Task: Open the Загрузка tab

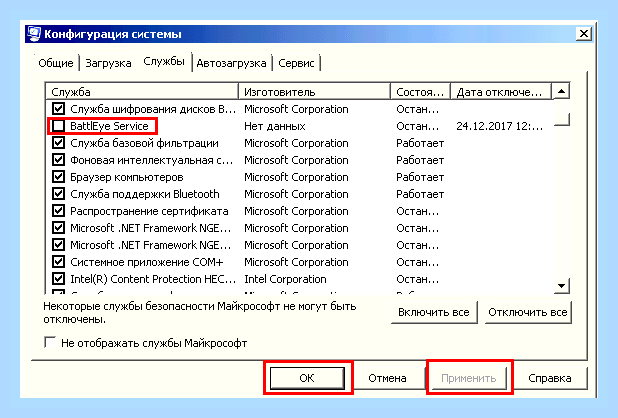Action: click(108, 63)
